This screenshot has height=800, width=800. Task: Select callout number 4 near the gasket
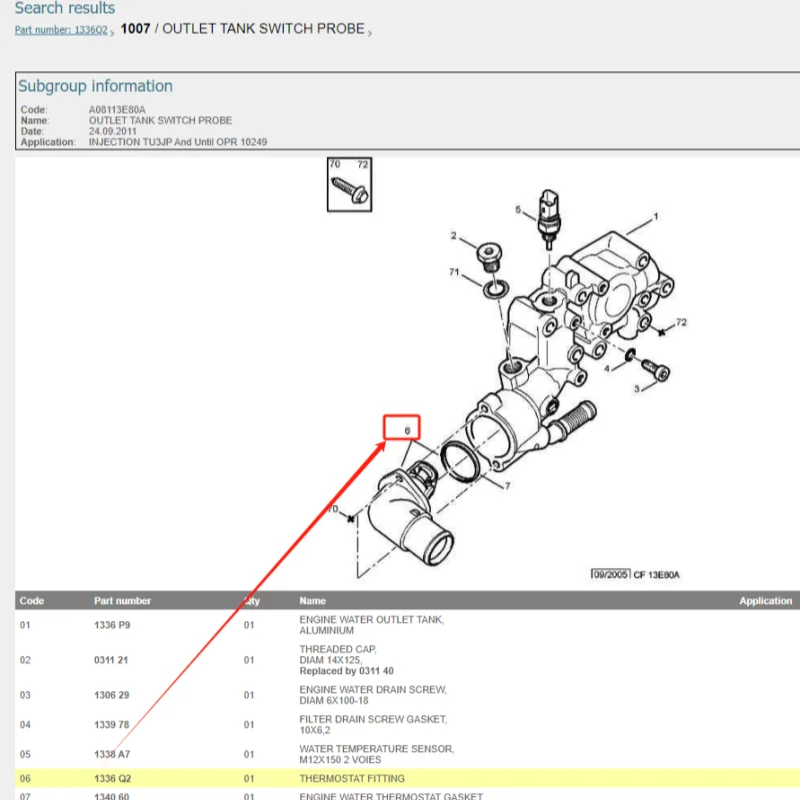pyautogui.click(x=607, y=369)
